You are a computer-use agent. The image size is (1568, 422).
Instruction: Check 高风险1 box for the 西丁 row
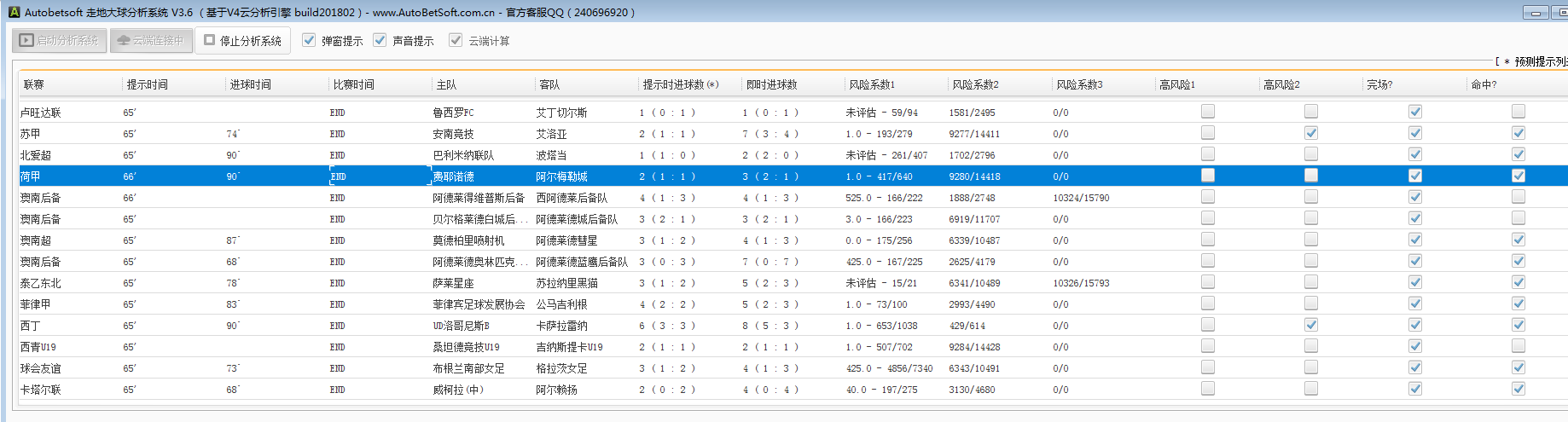click(x=1208, y=325)
